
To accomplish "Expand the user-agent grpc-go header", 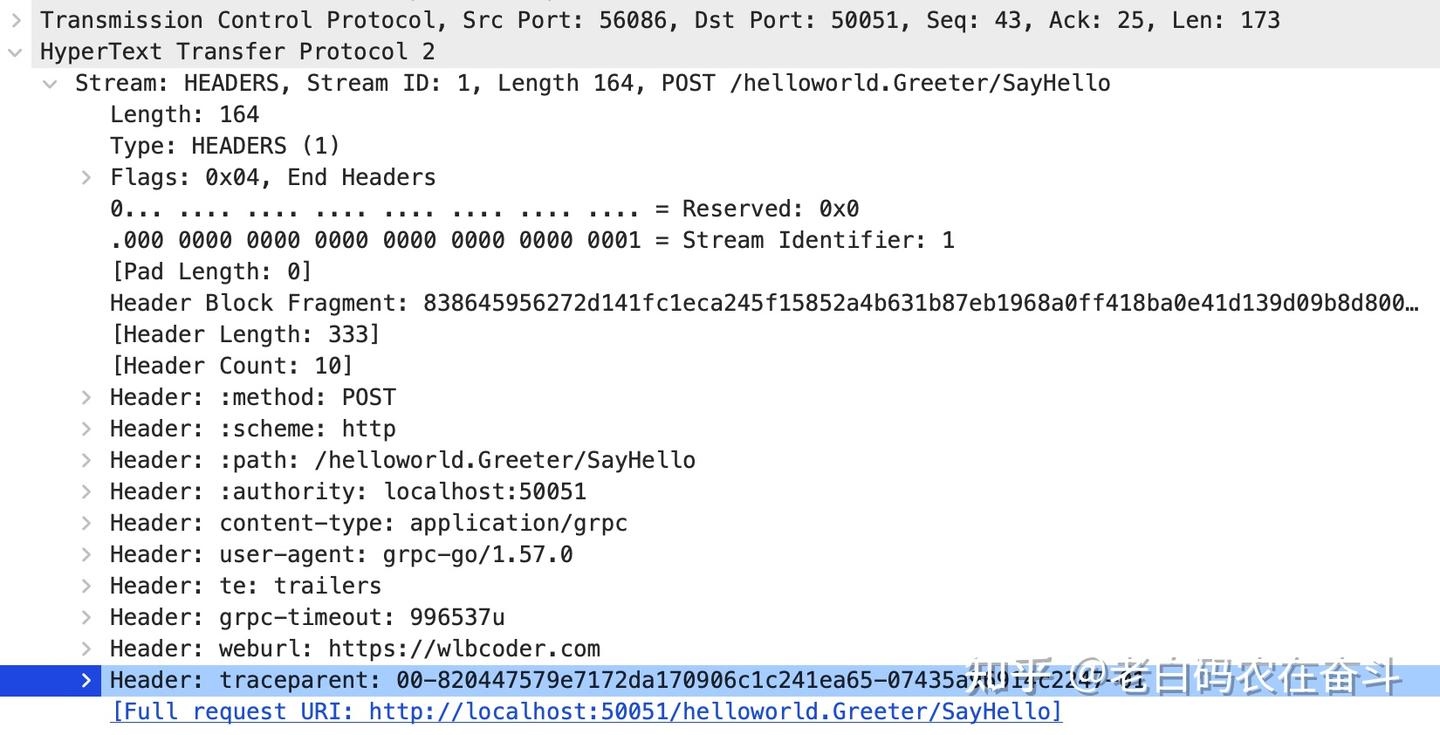I will tap(87, 555).
